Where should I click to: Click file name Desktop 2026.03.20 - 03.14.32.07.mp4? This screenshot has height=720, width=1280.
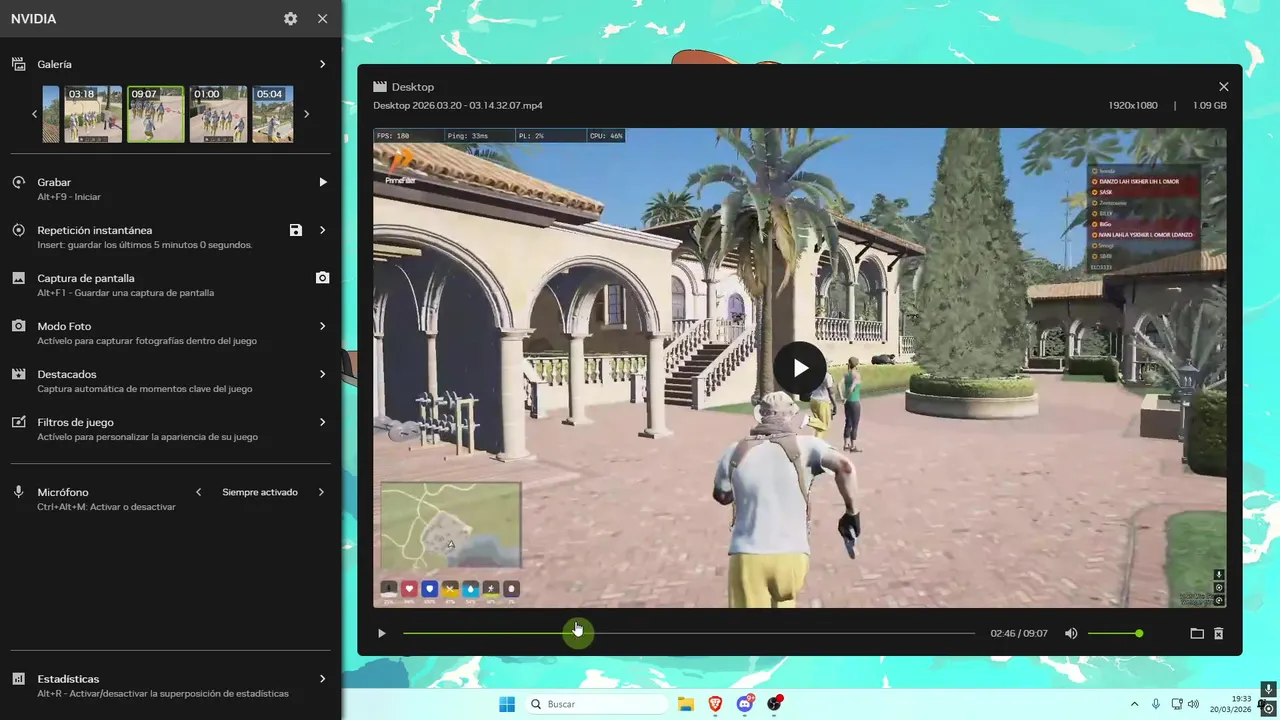(458, 106)
